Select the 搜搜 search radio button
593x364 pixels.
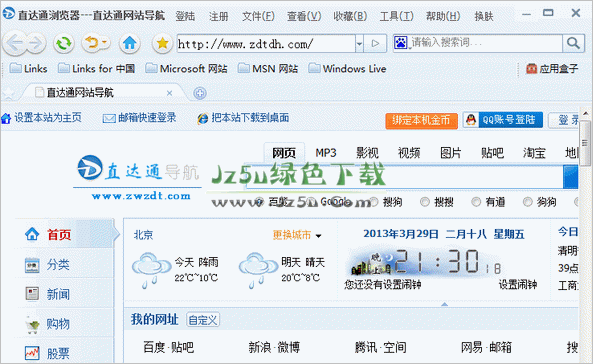425,202
